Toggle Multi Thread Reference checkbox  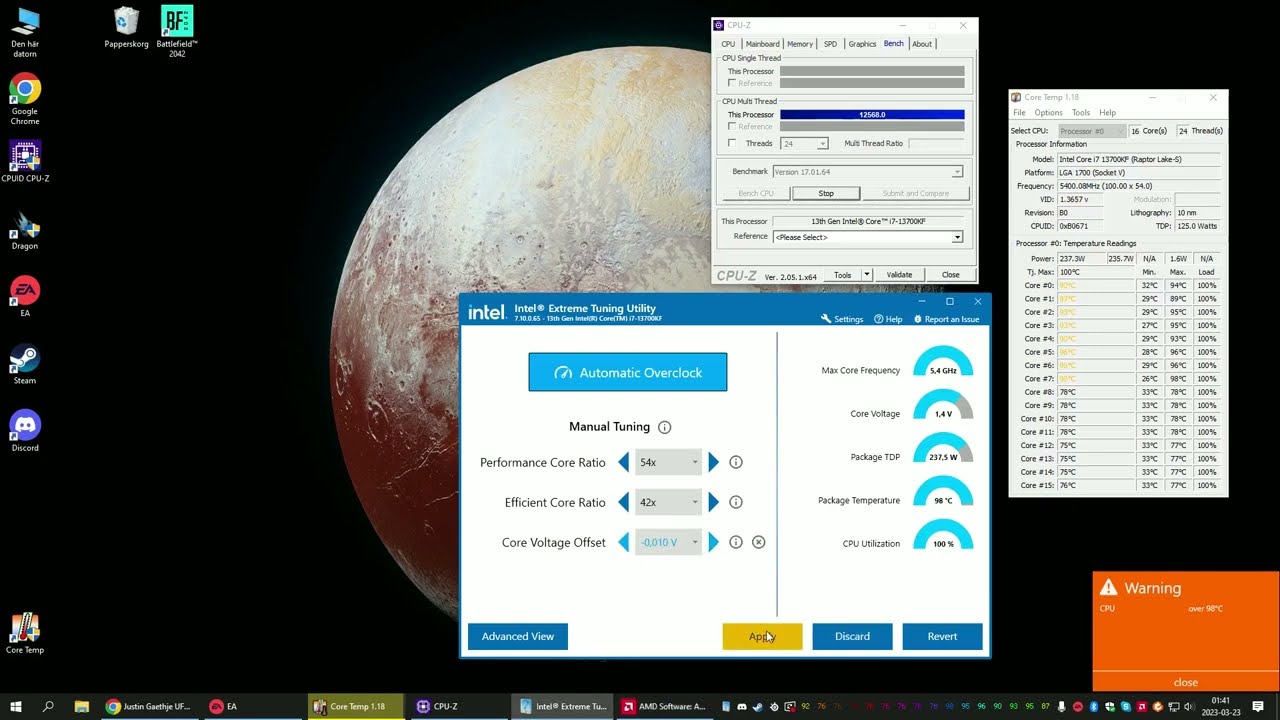pyautogui.click(x=732, y=126)
